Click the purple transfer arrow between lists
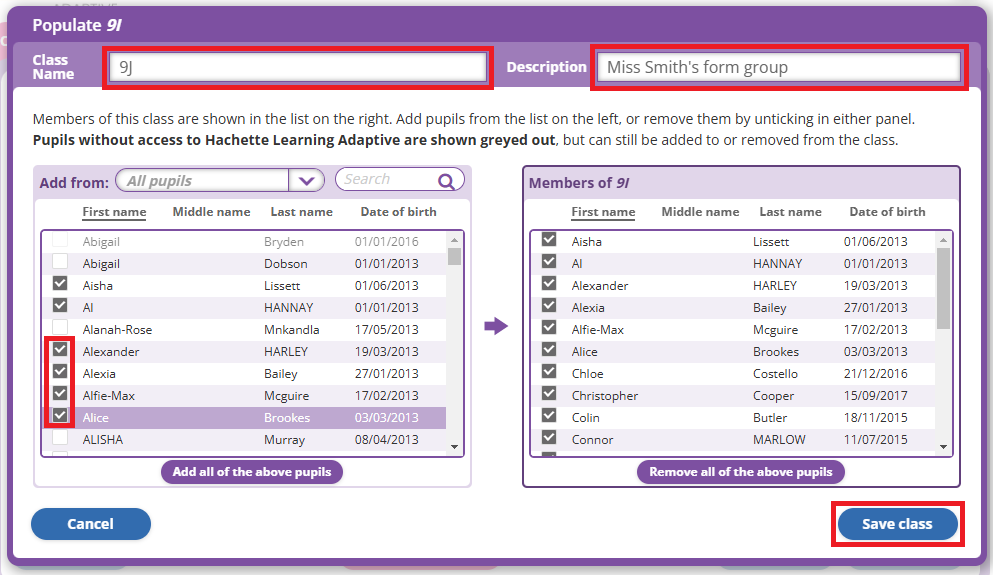 [496, 327]
